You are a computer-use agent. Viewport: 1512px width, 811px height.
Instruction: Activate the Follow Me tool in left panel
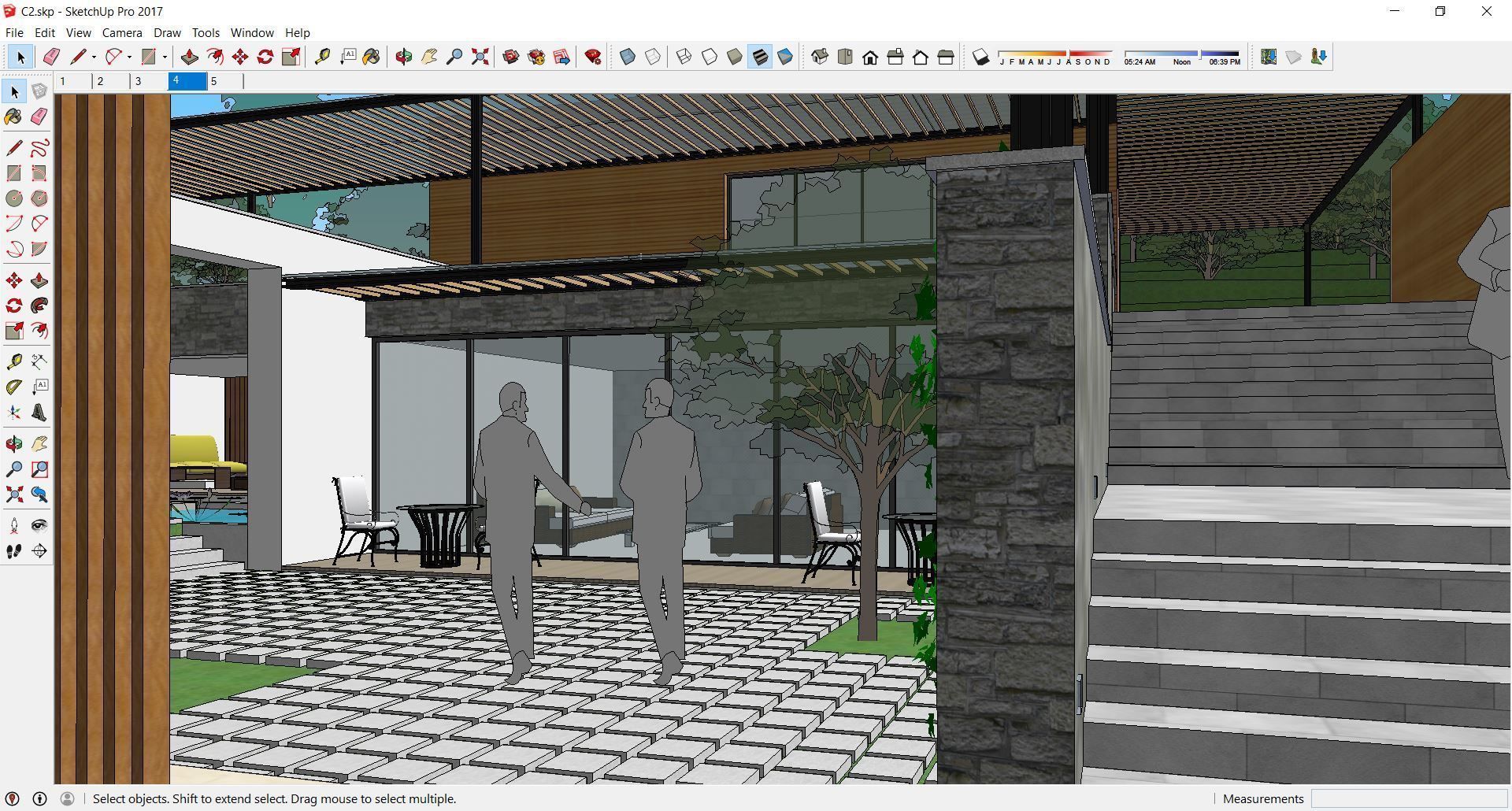pyautogui.click(x=39, y=306)
